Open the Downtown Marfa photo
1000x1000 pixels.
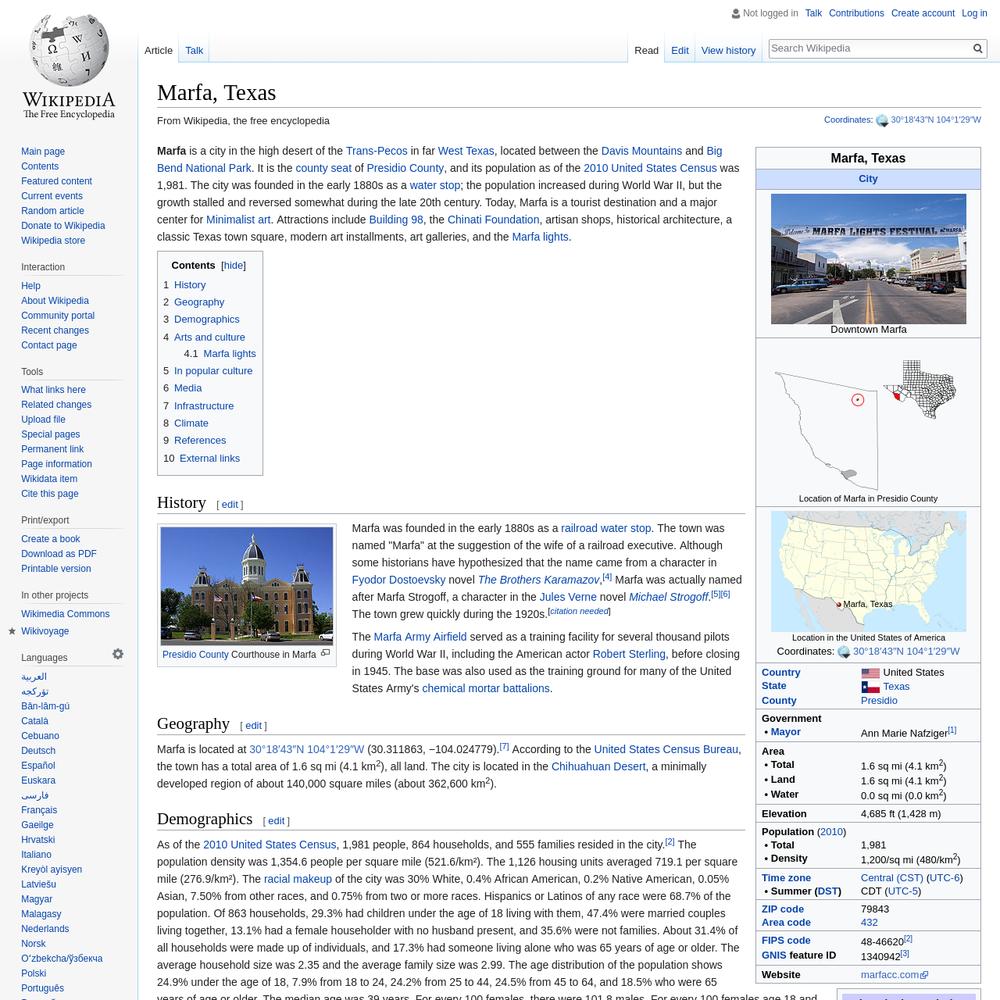[x=868, y=259]
